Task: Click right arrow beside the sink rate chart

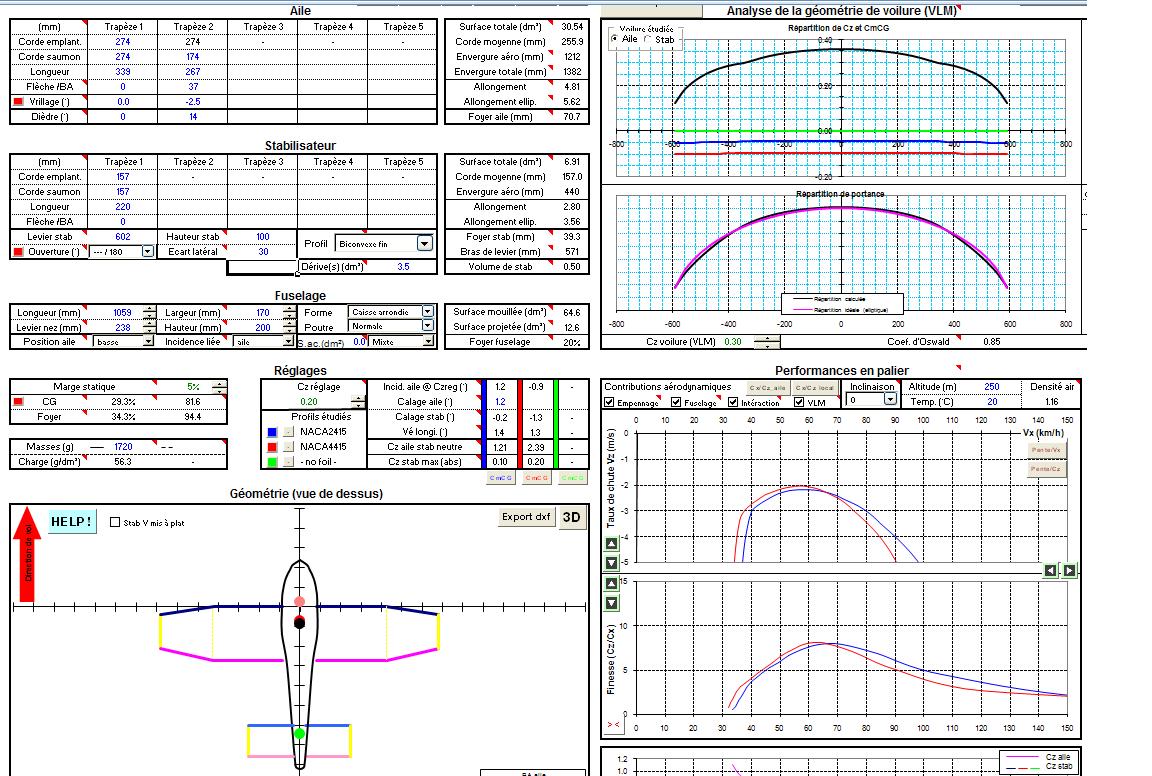Action: point(1069,570)
